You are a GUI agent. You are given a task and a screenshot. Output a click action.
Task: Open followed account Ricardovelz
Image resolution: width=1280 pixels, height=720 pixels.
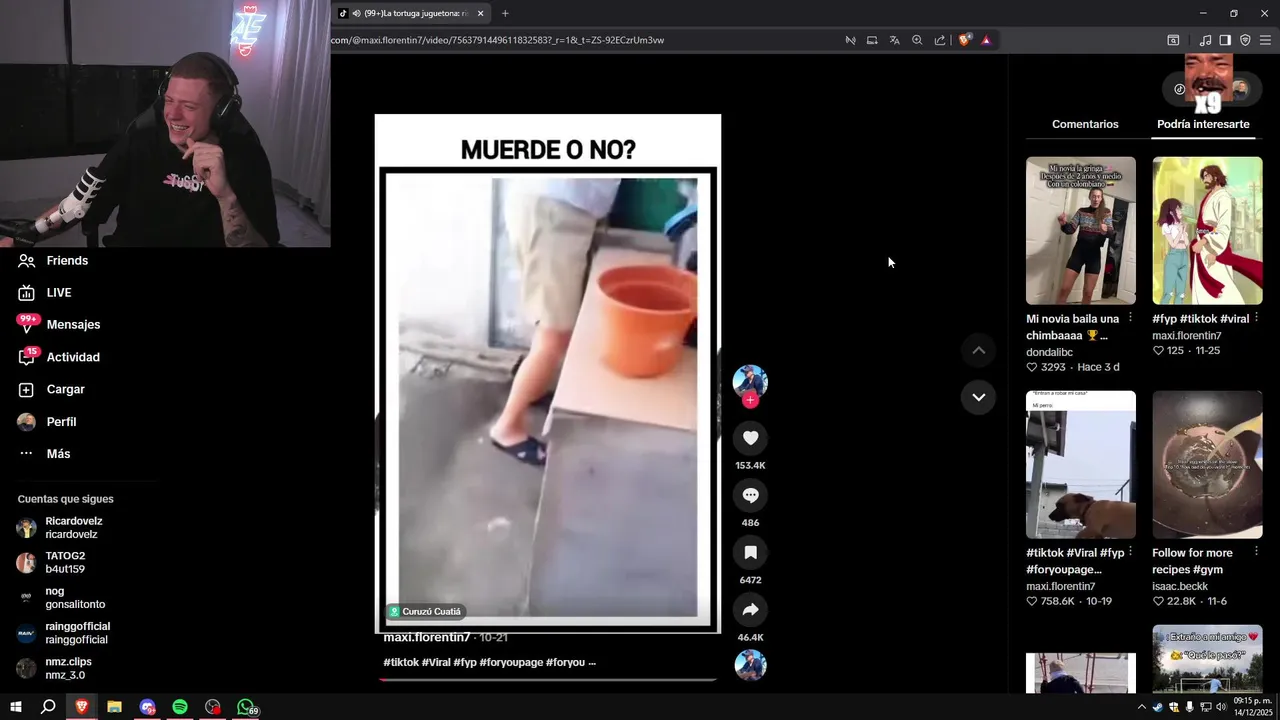pos(60,527)
